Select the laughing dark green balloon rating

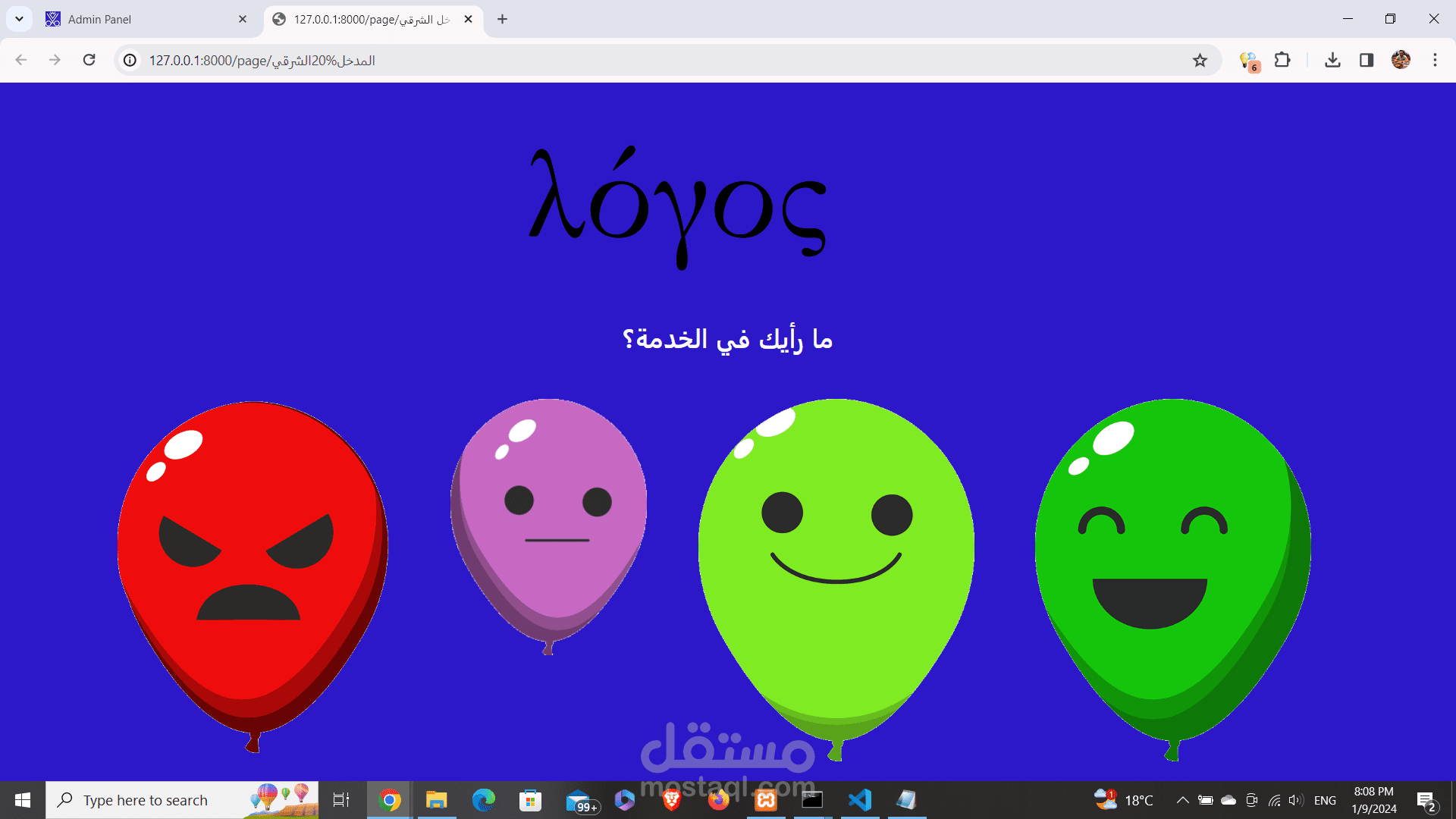click(1174, 561)
